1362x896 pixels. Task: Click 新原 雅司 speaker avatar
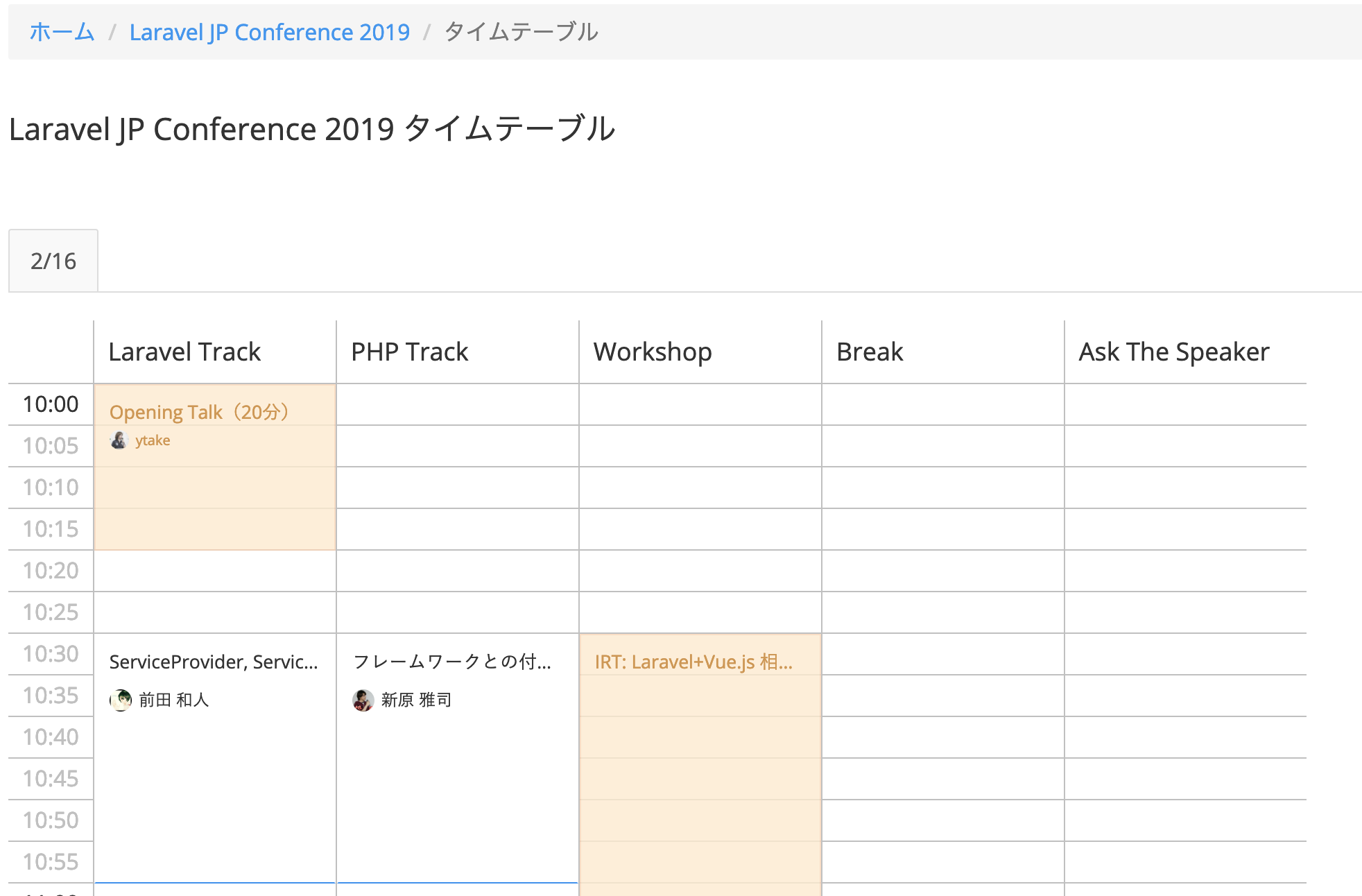(x=363, y=700)
